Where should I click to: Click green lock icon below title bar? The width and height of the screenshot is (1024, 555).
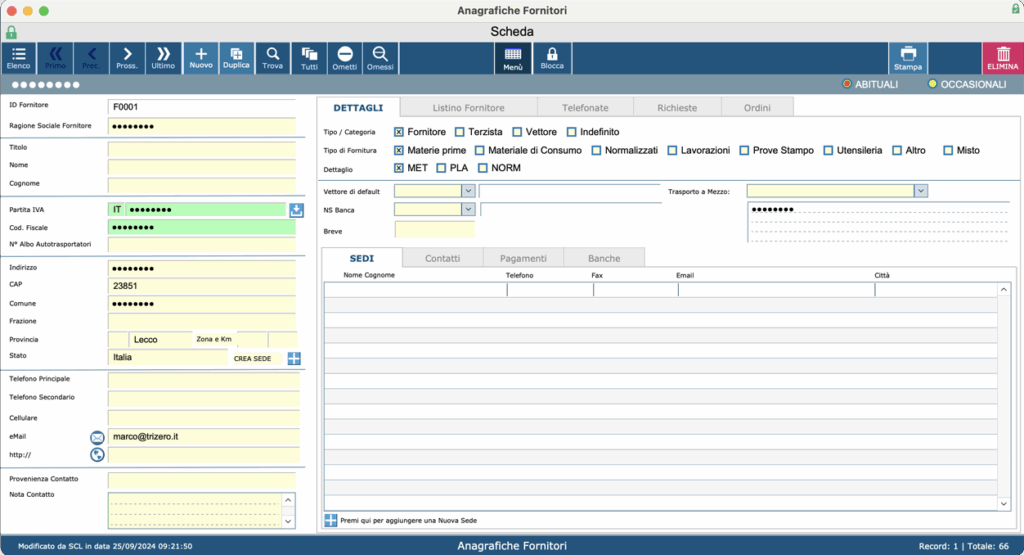click(x=11, y=31)
